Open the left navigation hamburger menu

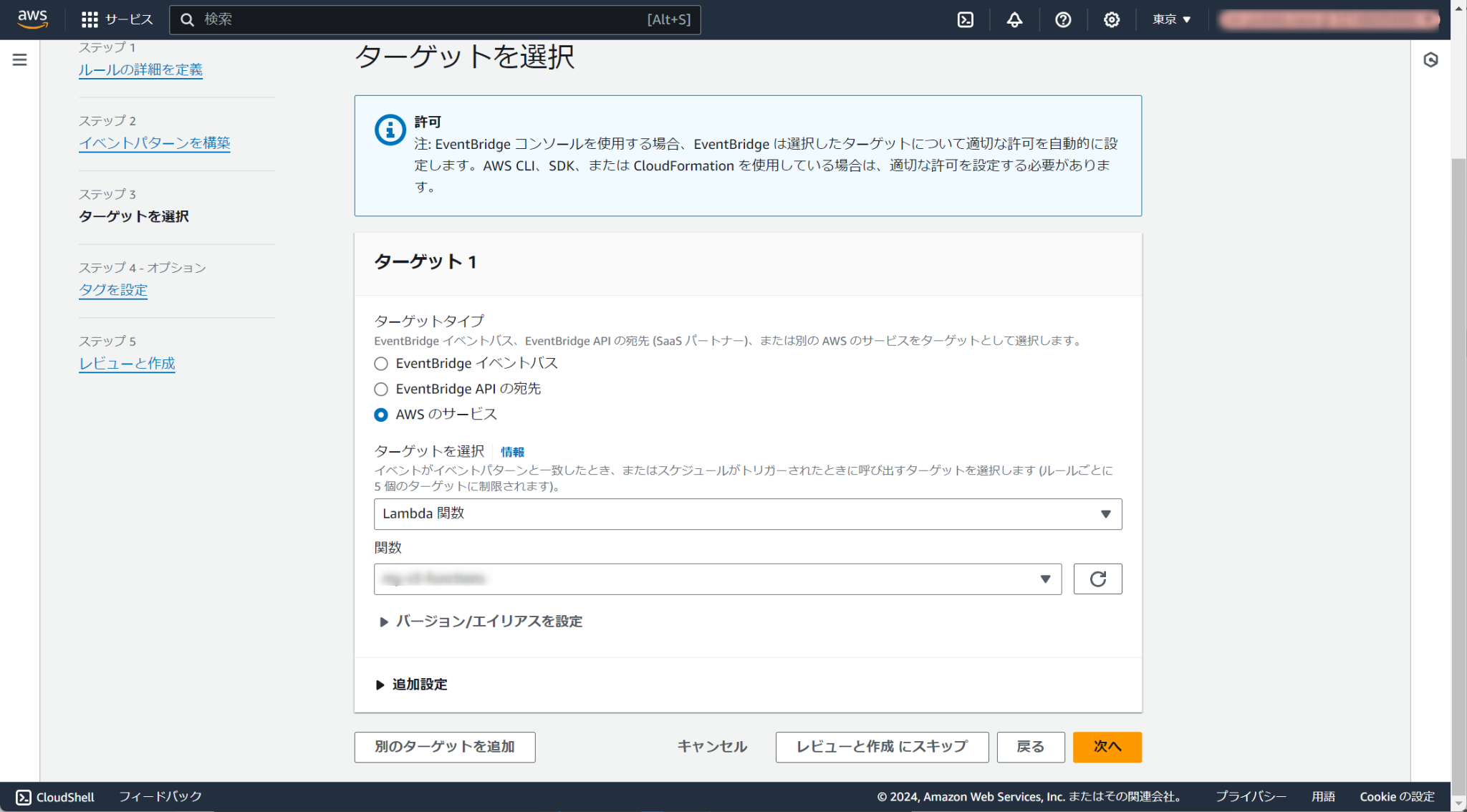point(19,60)
